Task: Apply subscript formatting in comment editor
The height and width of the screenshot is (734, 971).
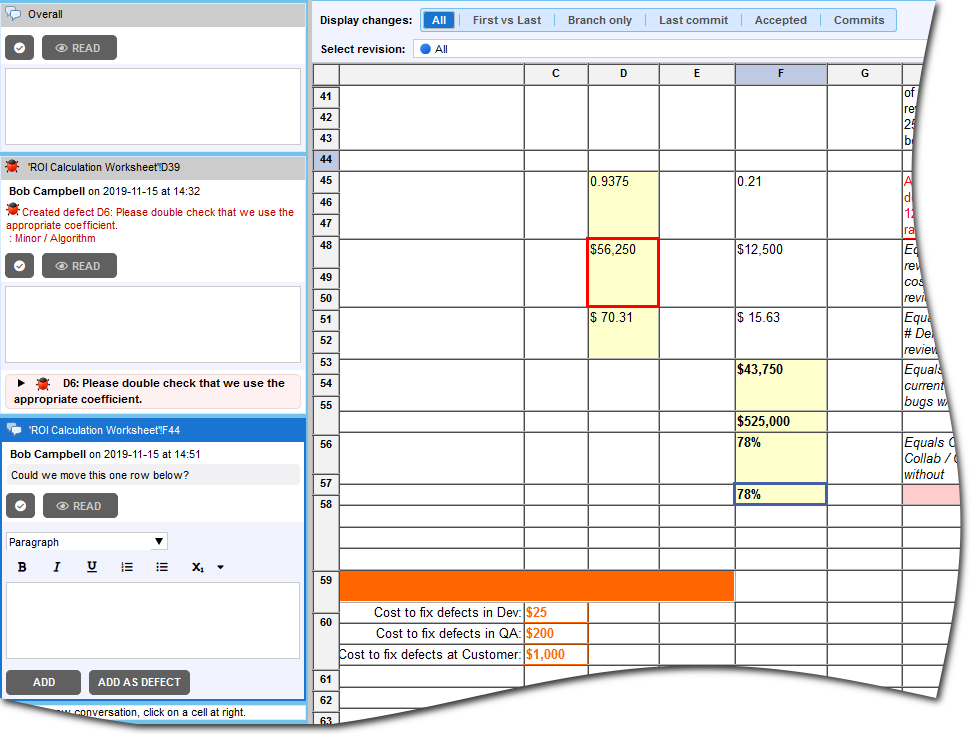Action: coord(198,567)
